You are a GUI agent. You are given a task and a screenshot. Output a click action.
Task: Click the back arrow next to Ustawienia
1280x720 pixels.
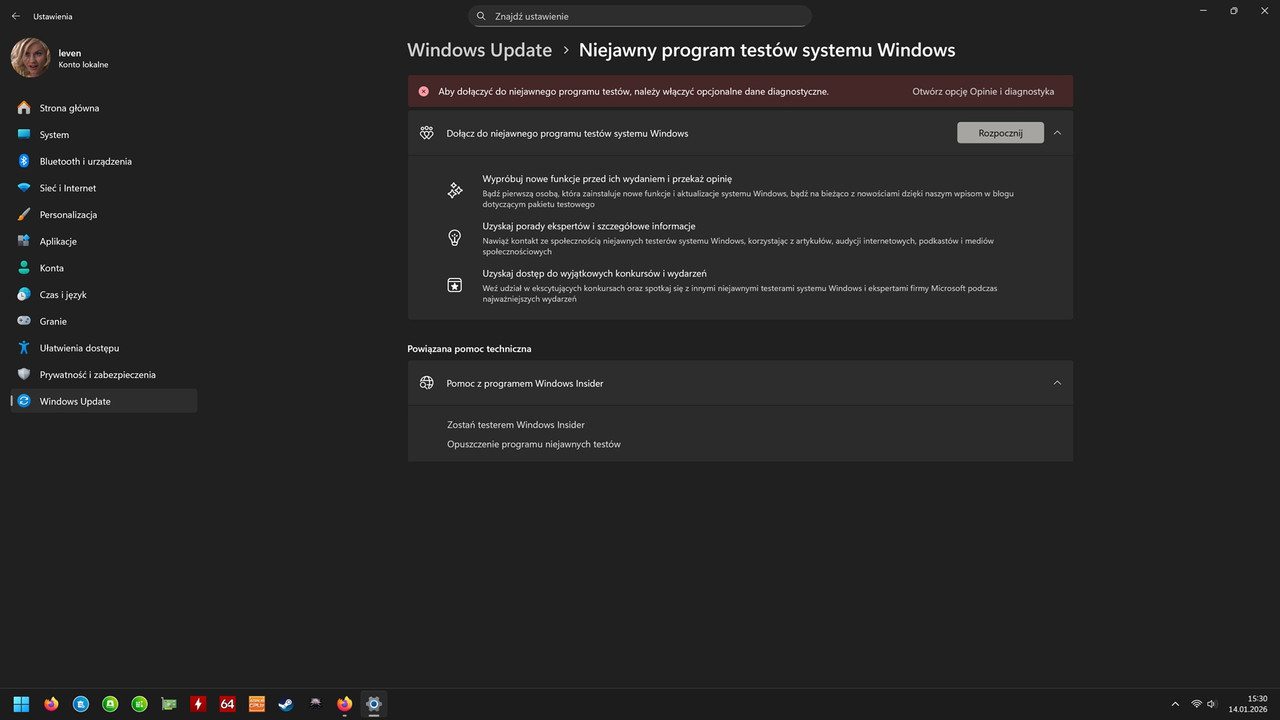[15, 16]
